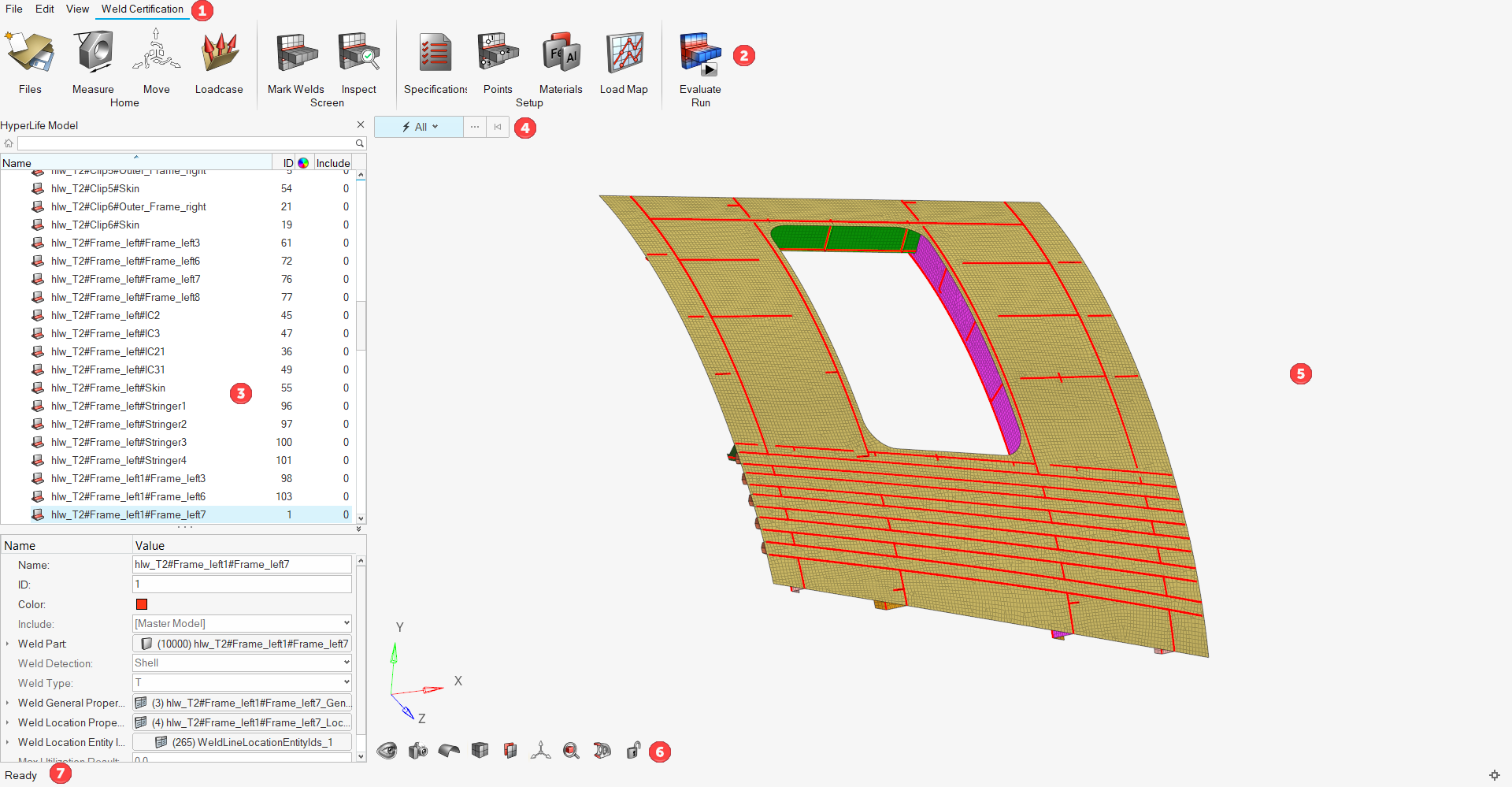1512x787 pixels.
Task: Click the camera capture icon in view toolbar
Action: point(417,751)
